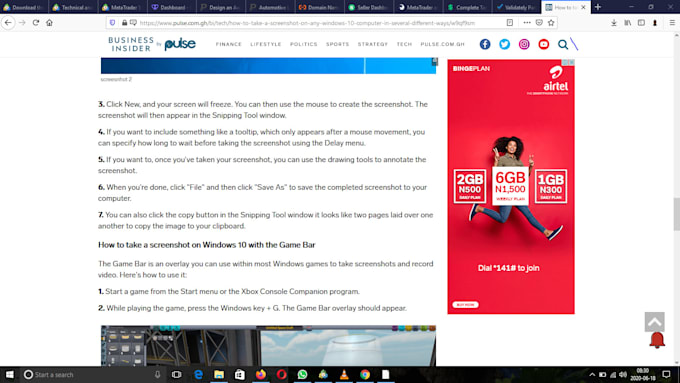Switch to the Complete tab
This screenshot has width=680, height=383.
pyautogui.click(x=468, y=7)
